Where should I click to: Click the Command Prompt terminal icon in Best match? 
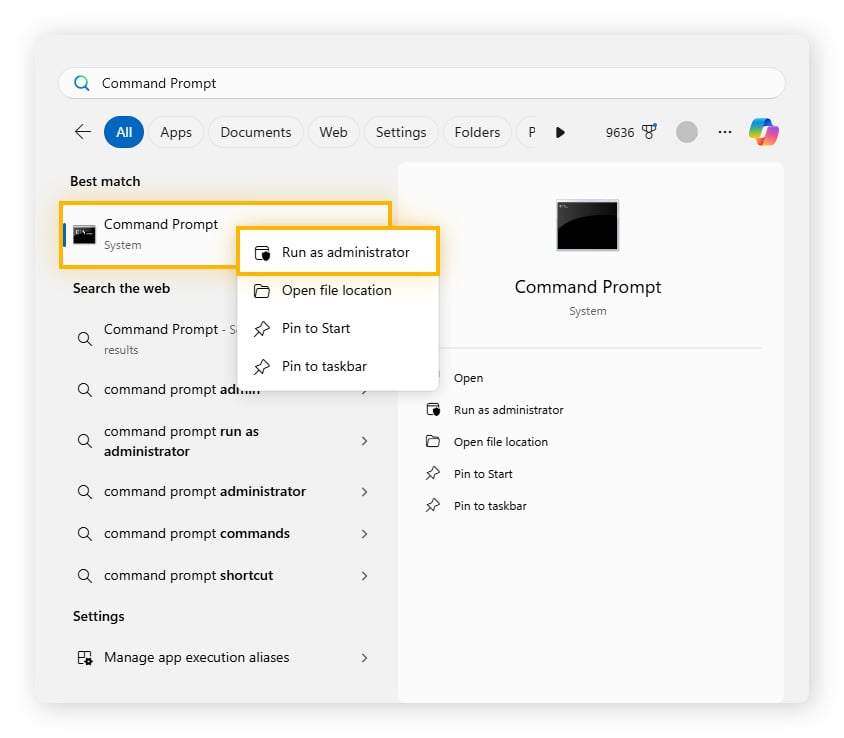[84, 235]
